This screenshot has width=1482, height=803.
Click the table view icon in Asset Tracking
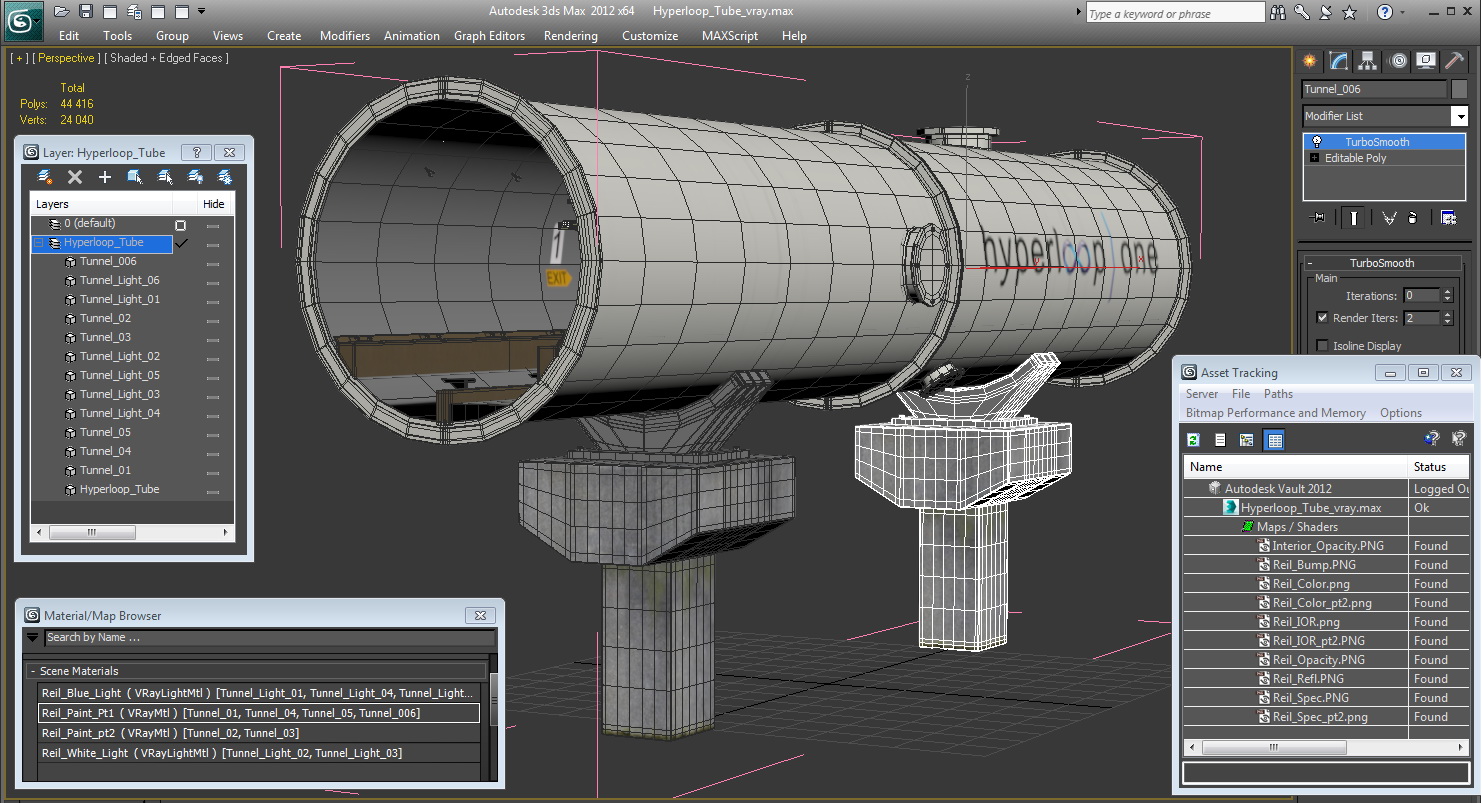[1274, 440]
